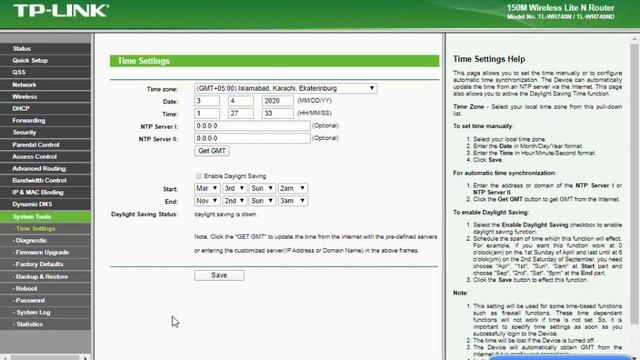640x360 pixels.
Task: Click the help panel vertical scrollbar
Action: 634,184
